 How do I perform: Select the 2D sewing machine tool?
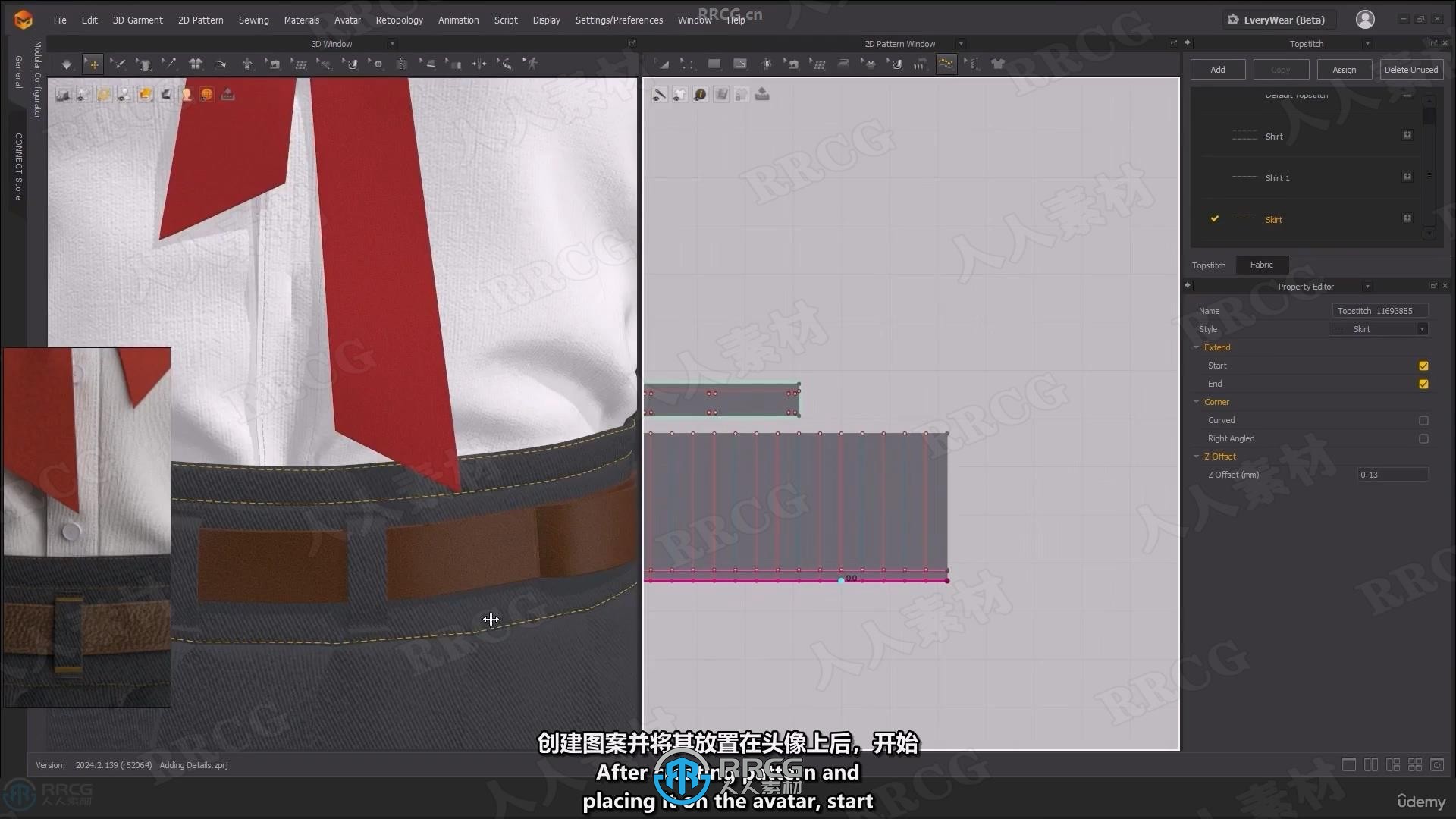(x=792, y=64)
